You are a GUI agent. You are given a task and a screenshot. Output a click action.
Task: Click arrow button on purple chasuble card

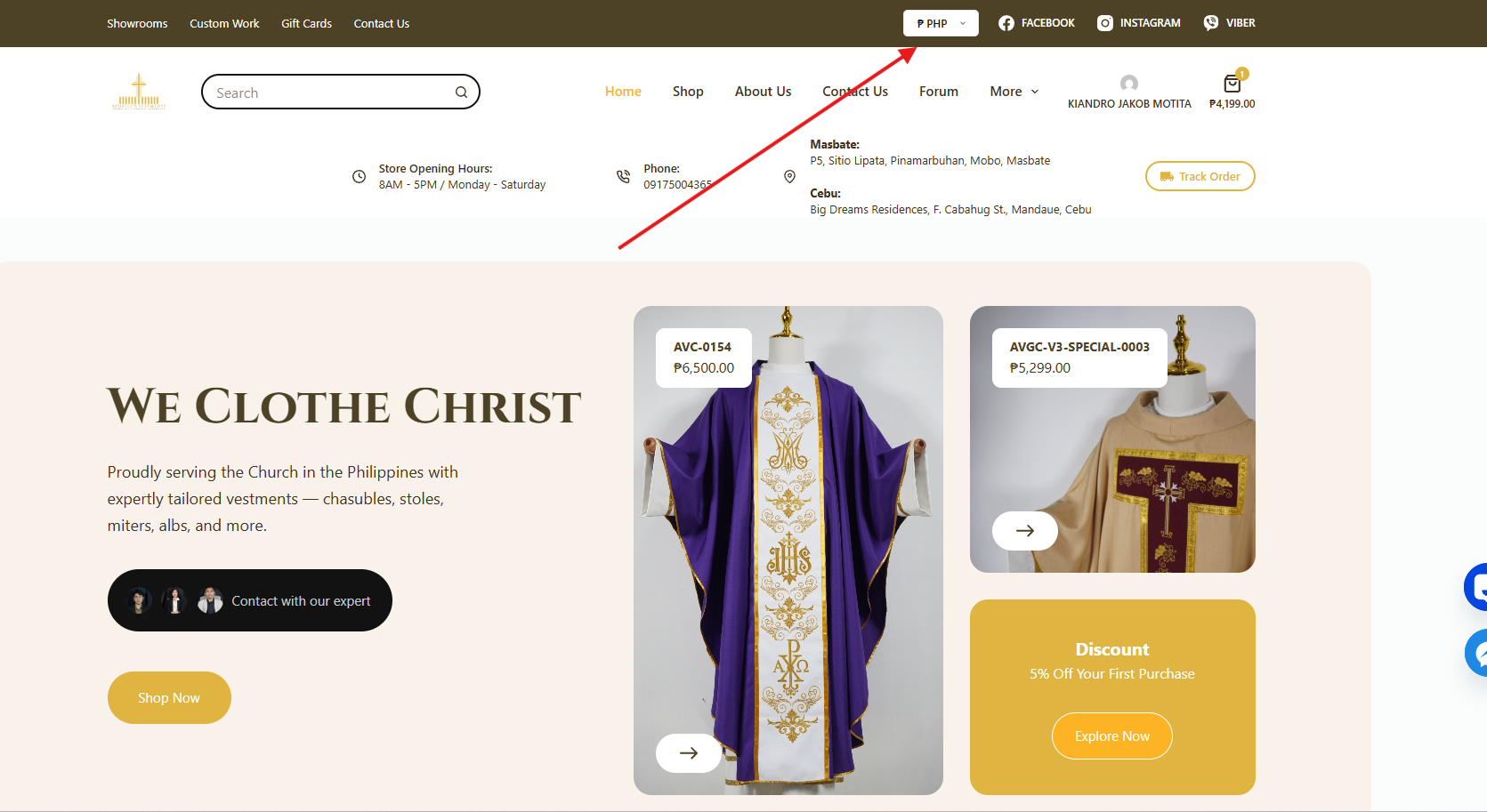pyautogui.click(x=688, y=753)
